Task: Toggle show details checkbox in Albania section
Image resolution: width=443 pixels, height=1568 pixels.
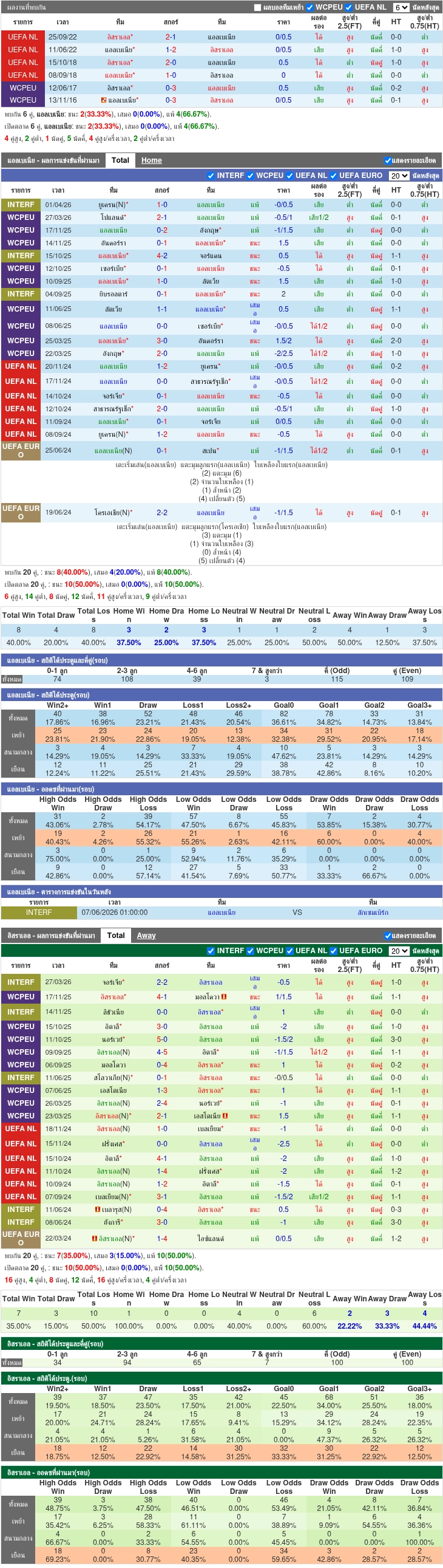Action: 388,160
